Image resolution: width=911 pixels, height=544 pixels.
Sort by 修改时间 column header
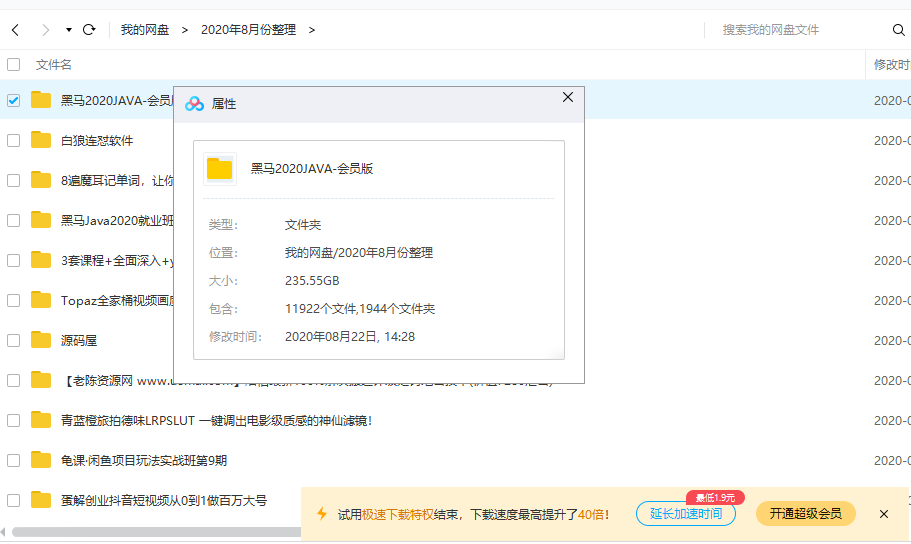(x=892, y=65)
